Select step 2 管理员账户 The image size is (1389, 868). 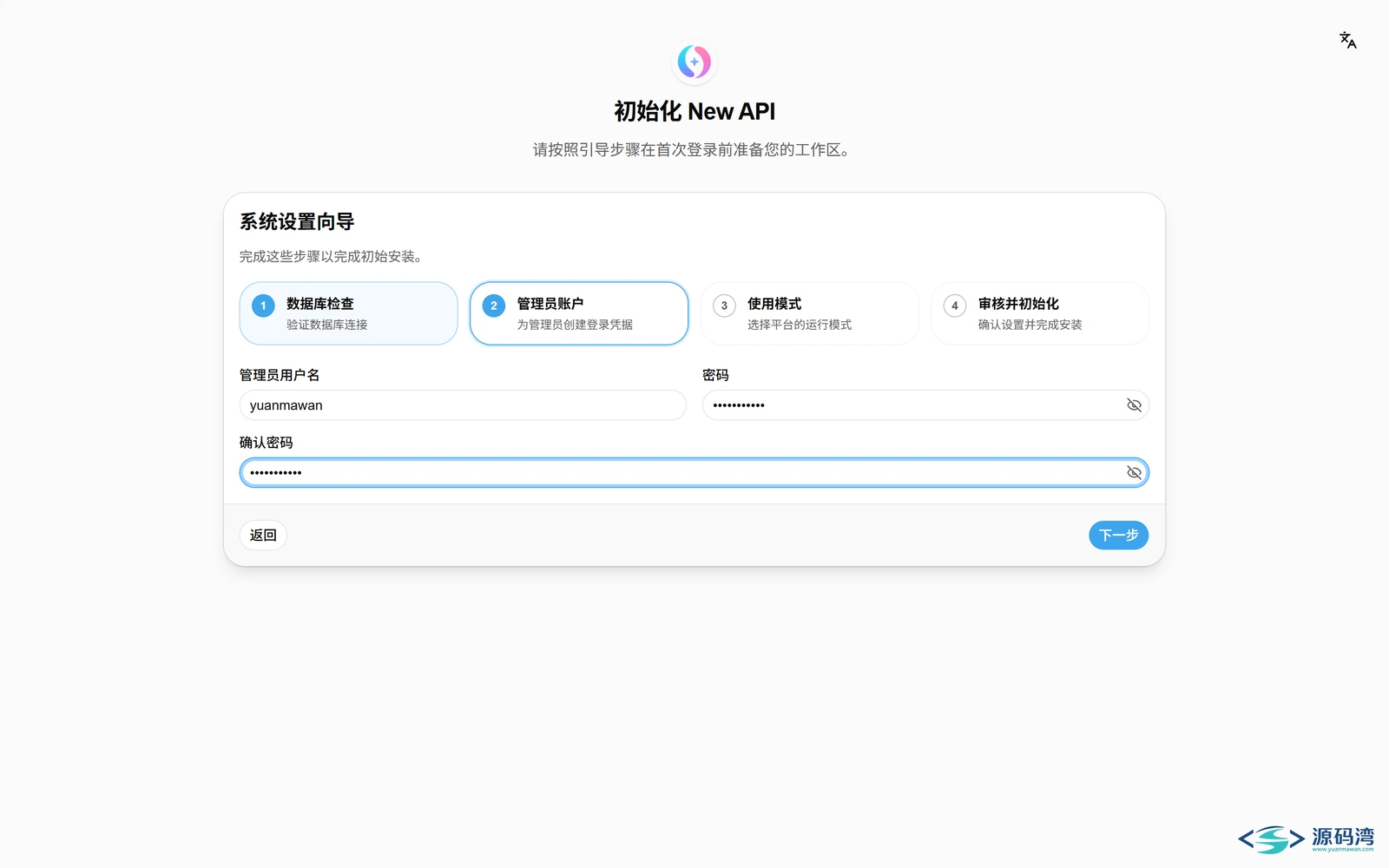(x=579, y=313)
